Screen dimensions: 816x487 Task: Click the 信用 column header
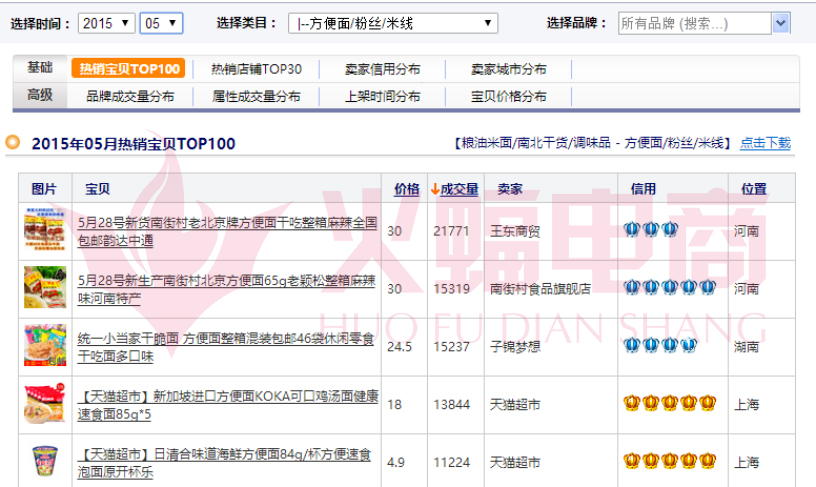tap(643, 189)
